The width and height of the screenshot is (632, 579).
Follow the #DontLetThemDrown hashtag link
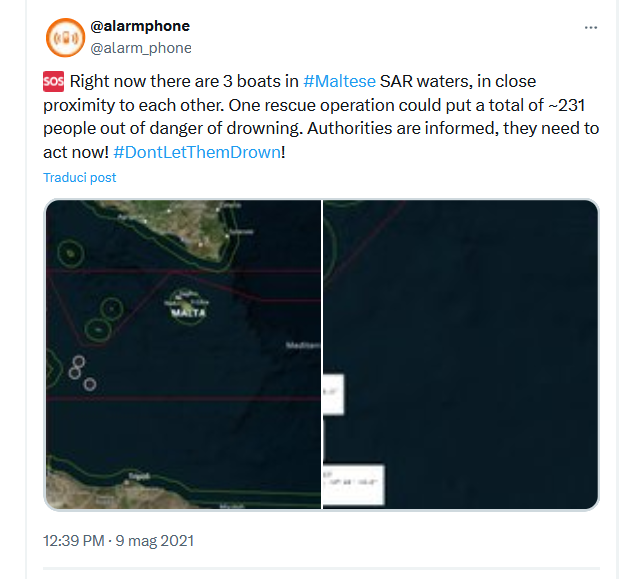tap(196, 151)
